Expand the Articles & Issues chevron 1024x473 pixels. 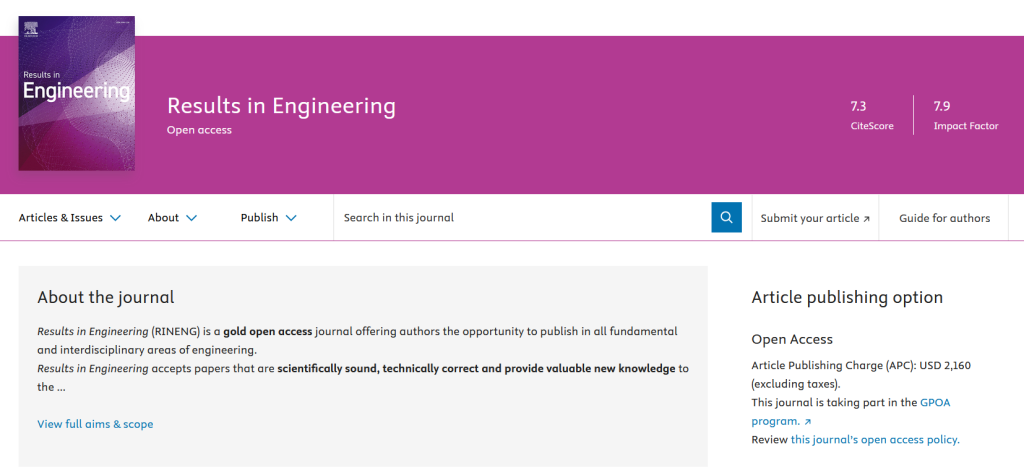click(x=115, y=217)
